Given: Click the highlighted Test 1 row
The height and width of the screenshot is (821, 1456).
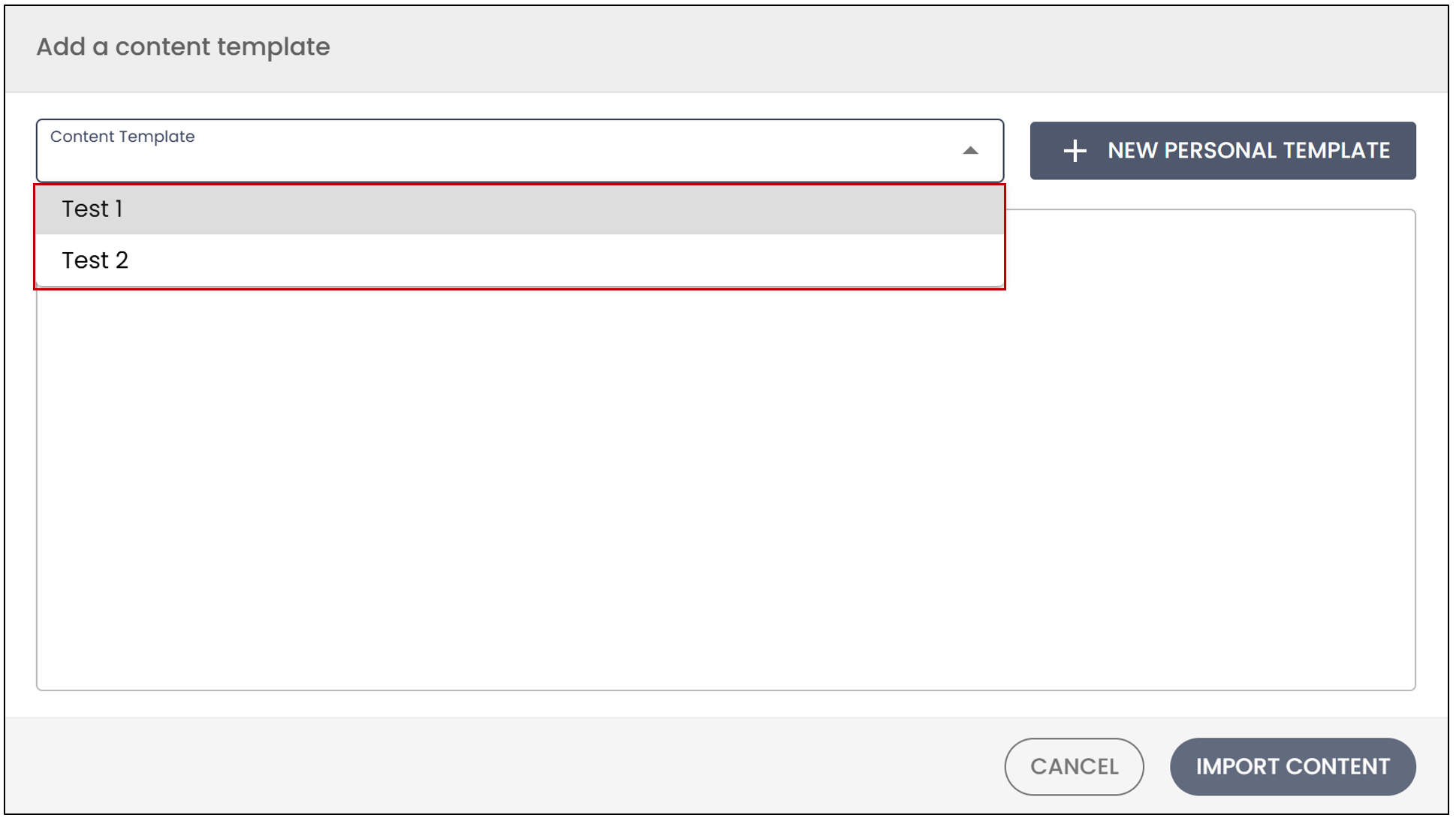Looking at the screenshot, I should coord(520,209).
